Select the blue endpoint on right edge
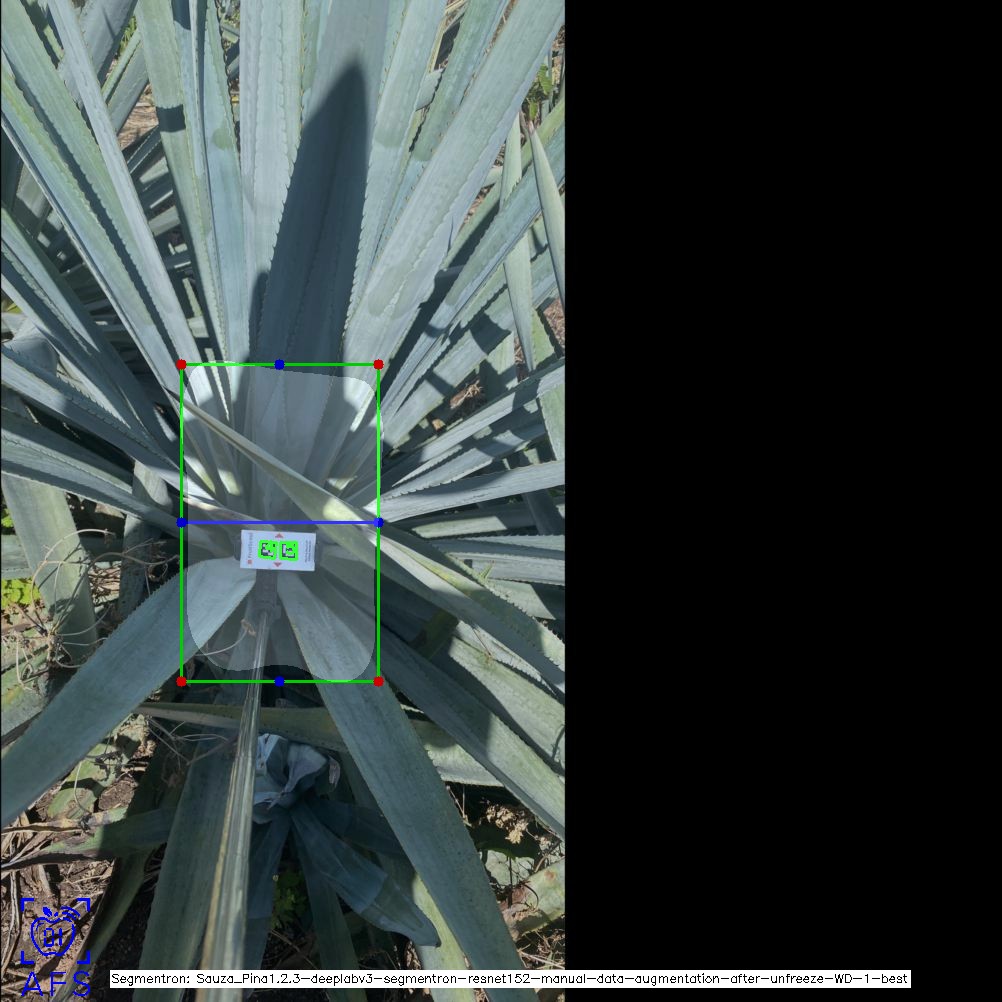 378,523
